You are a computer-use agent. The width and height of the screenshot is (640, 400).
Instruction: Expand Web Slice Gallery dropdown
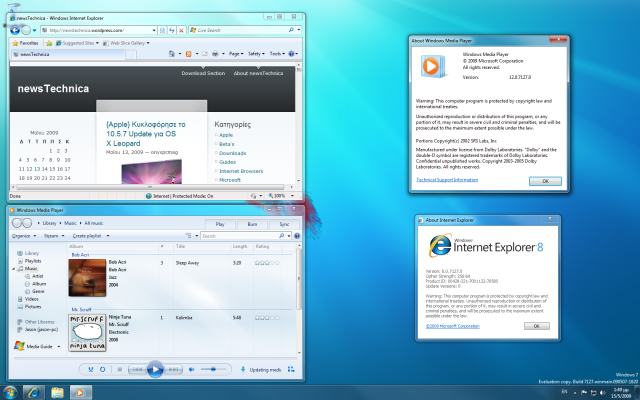pos(148,43)
